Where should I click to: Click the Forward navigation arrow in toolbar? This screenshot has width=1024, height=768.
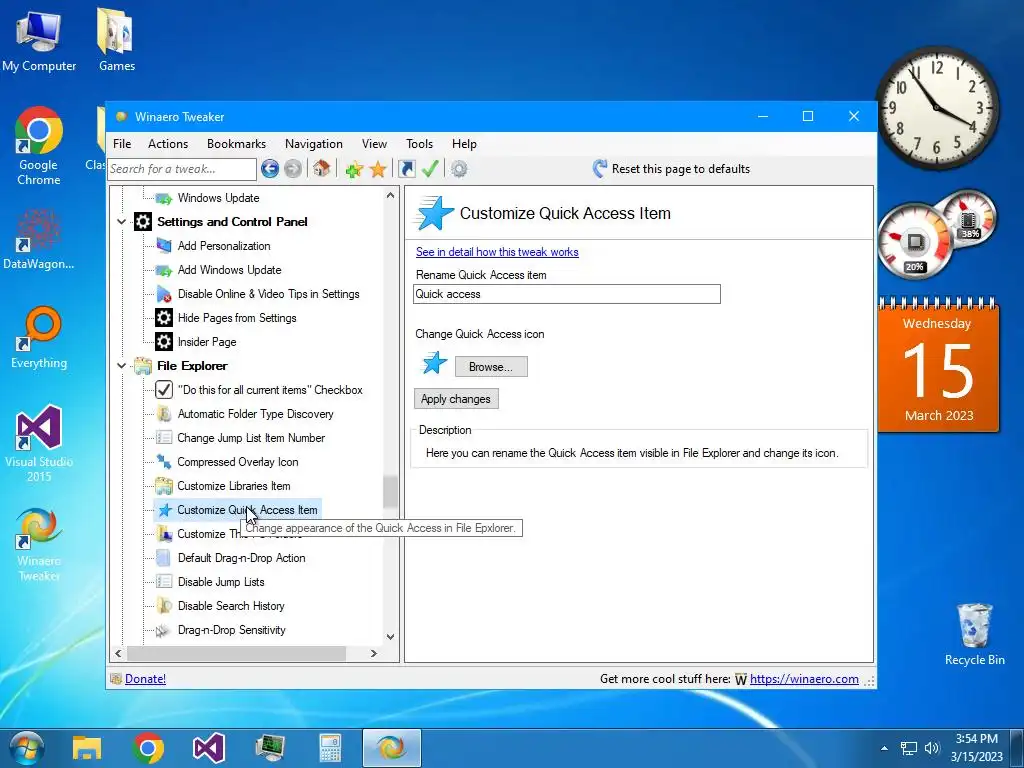point(293,169)
